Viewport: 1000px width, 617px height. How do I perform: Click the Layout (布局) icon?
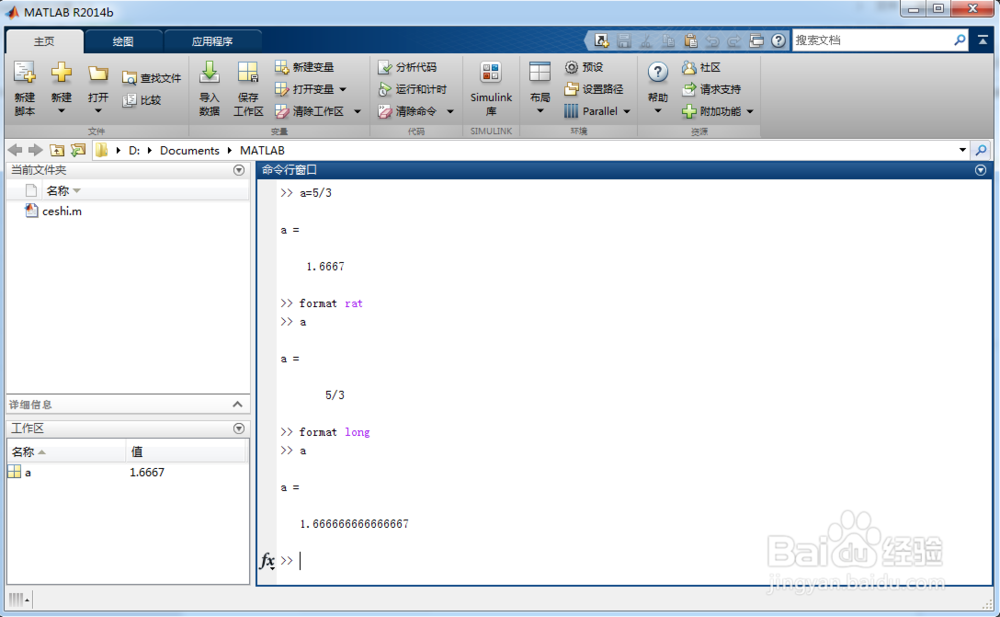(540, 73)
